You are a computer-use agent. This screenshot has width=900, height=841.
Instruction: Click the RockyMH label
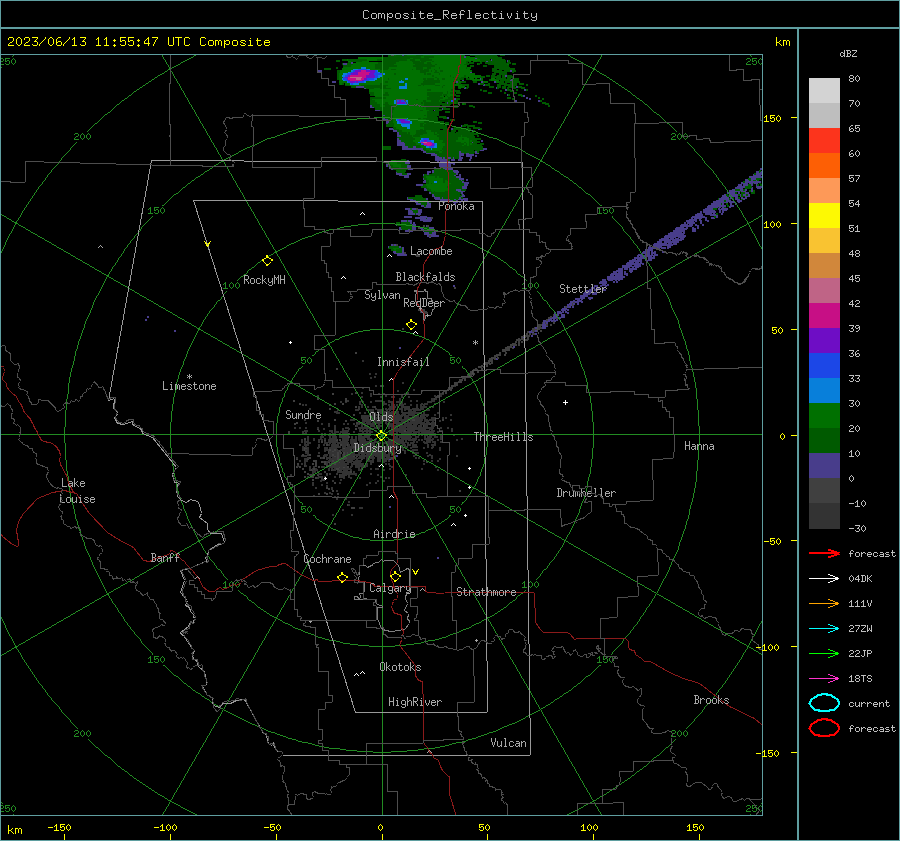(264, 280)
